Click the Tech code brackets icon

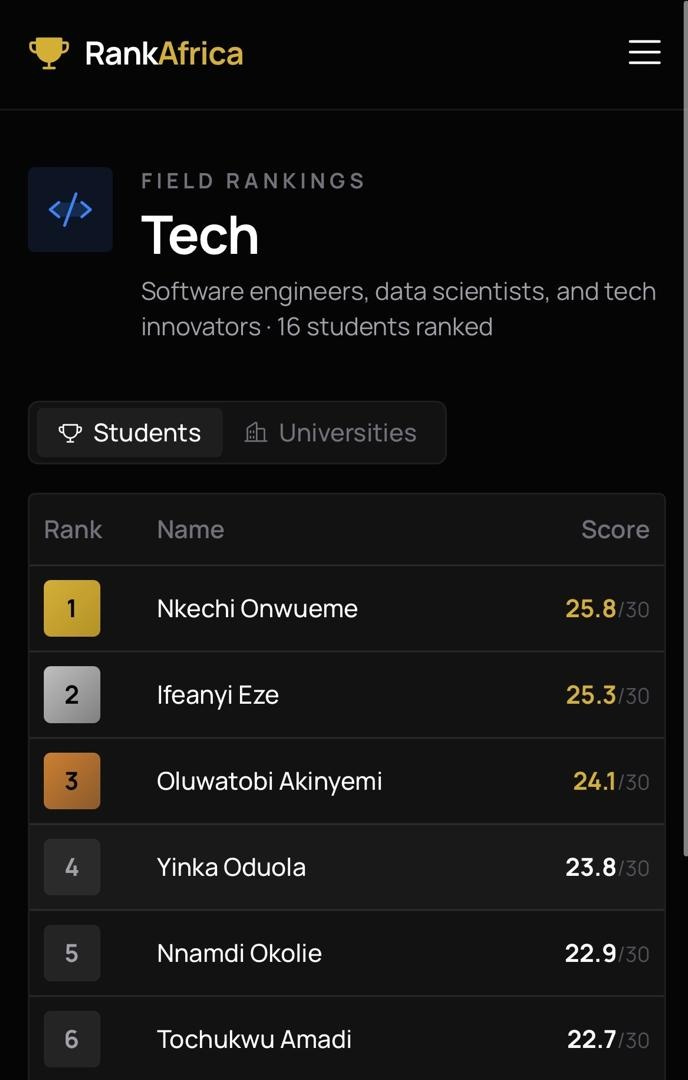point(70,209)
